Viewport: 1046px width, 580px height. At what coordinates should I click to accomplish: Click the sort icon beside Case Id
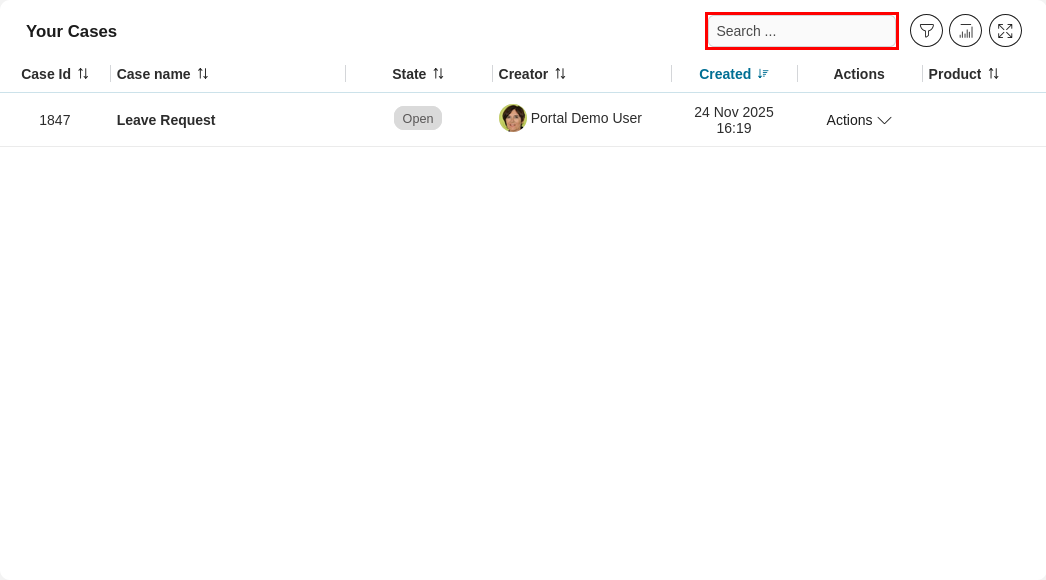coord(83,73)
